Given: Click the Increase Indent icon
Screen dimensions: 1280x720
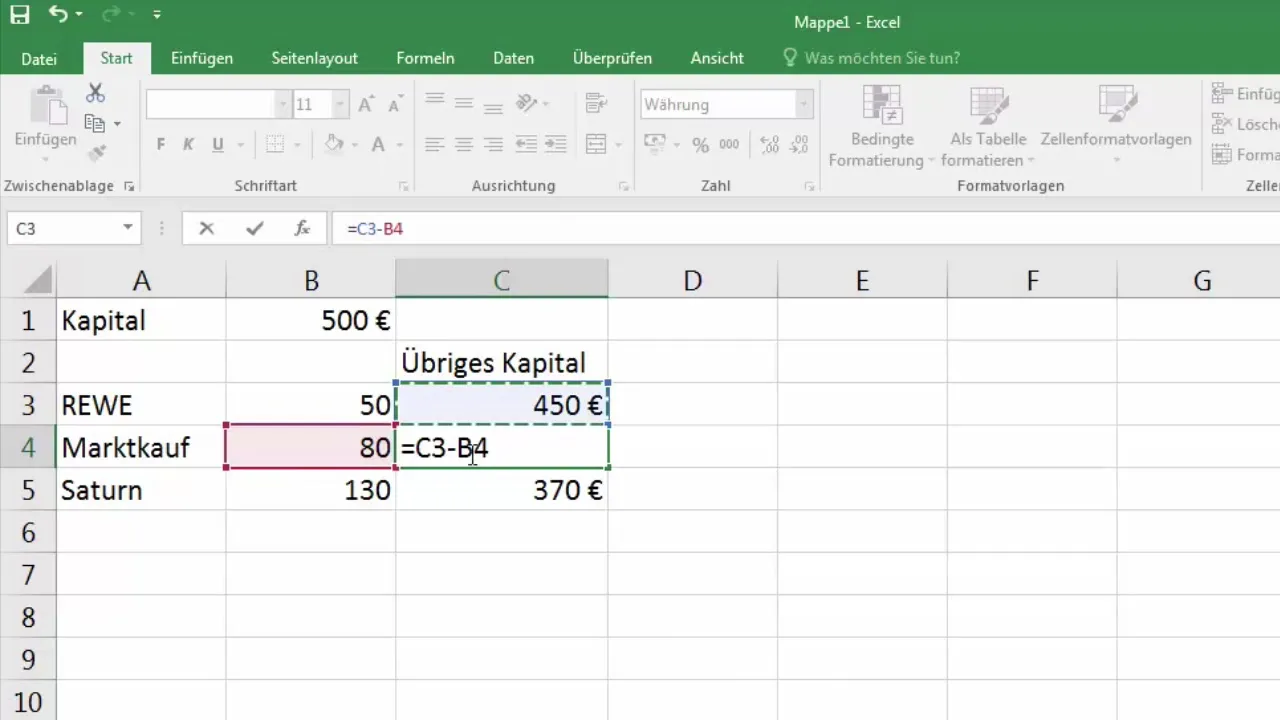Looking at the screenshot, I should 555,145.
